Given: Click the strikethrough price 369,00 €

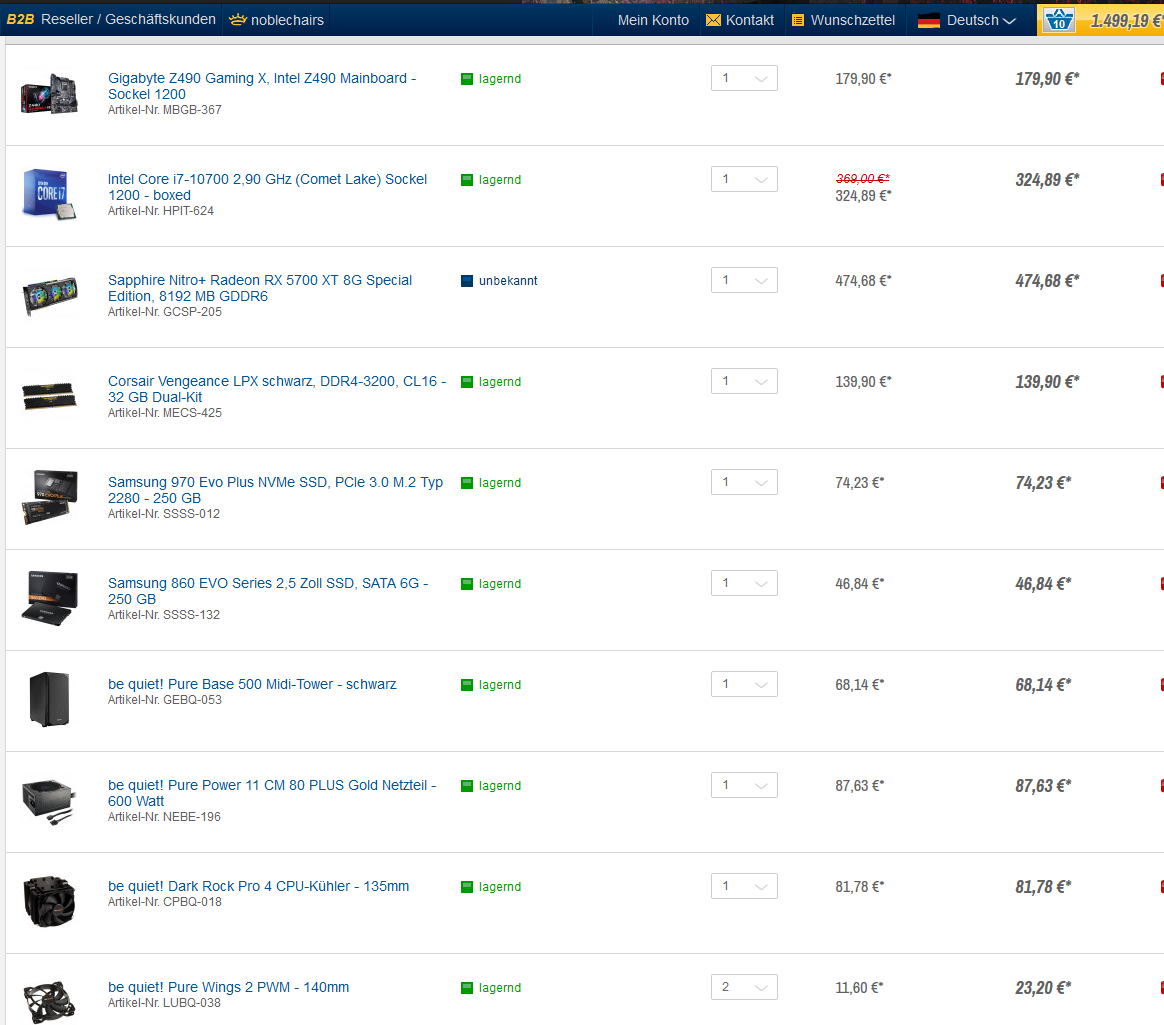Looking at the screenshot, I should click(x=863, y=178).
